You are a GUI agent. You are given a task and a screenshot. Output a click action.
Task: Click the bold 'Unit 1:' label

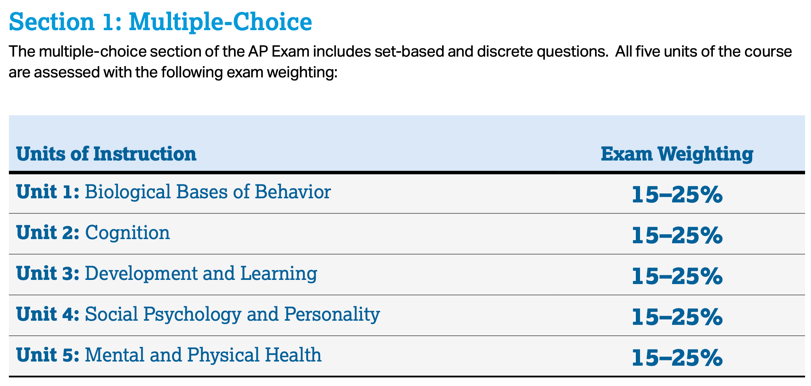(48, 192)
